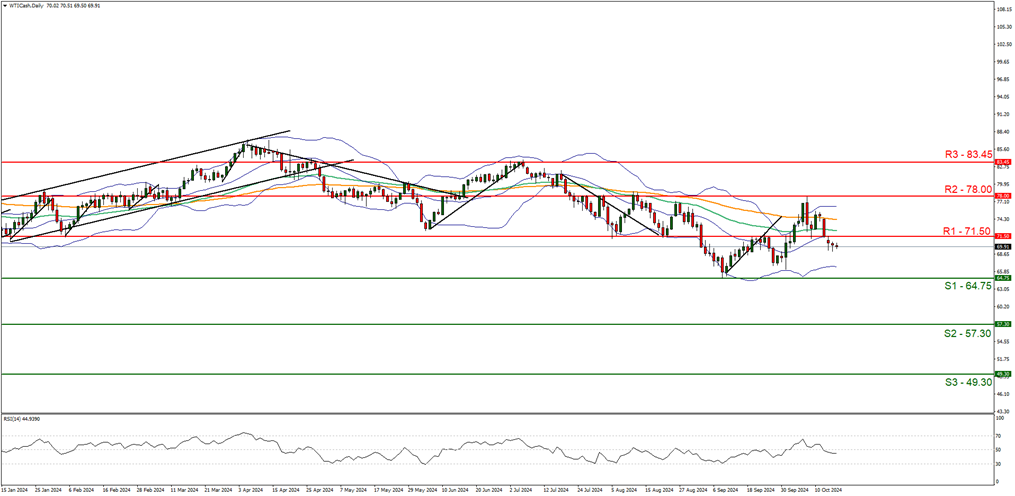Click the green 64.75 price tag on axis
The width and height of the screenshot is (1015, 496).
1003,278
